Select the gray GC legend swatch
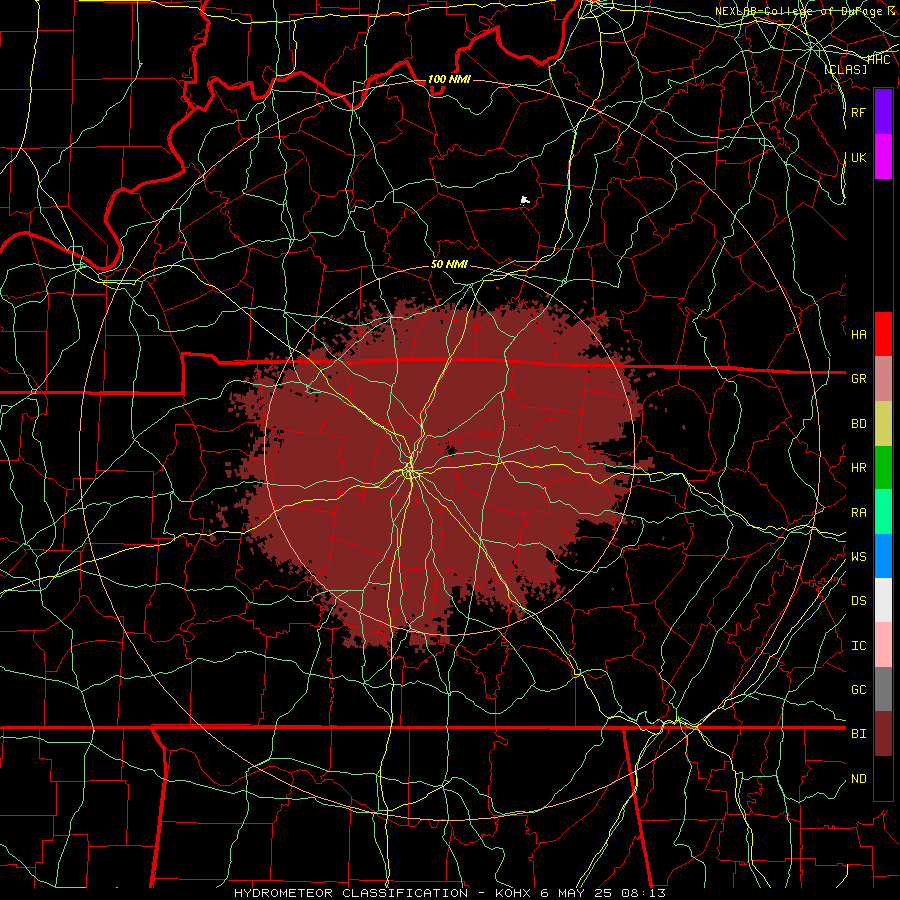 pyautogui.click(x=883, y=689)
